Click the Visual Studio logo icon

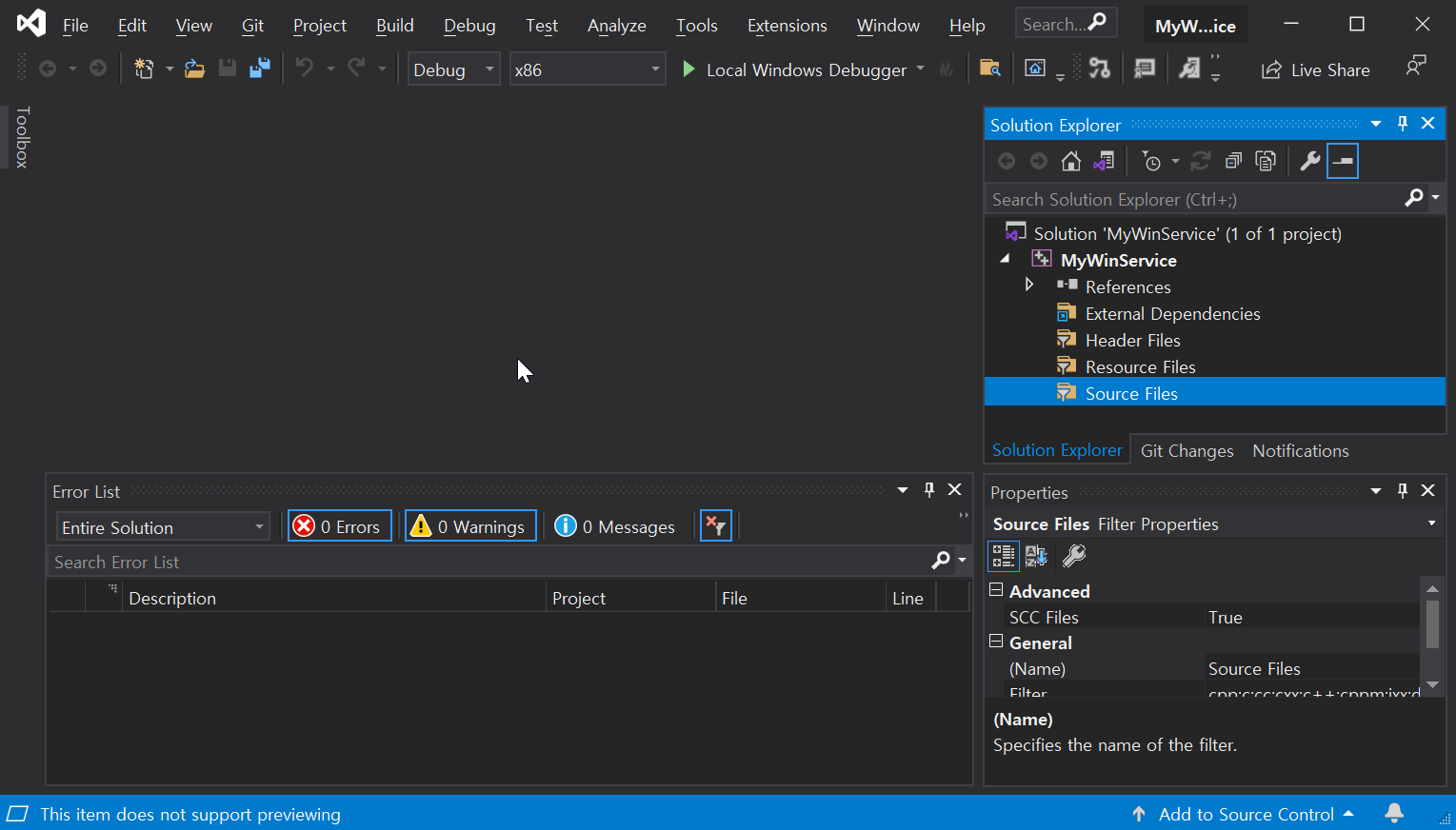(31, 23)
